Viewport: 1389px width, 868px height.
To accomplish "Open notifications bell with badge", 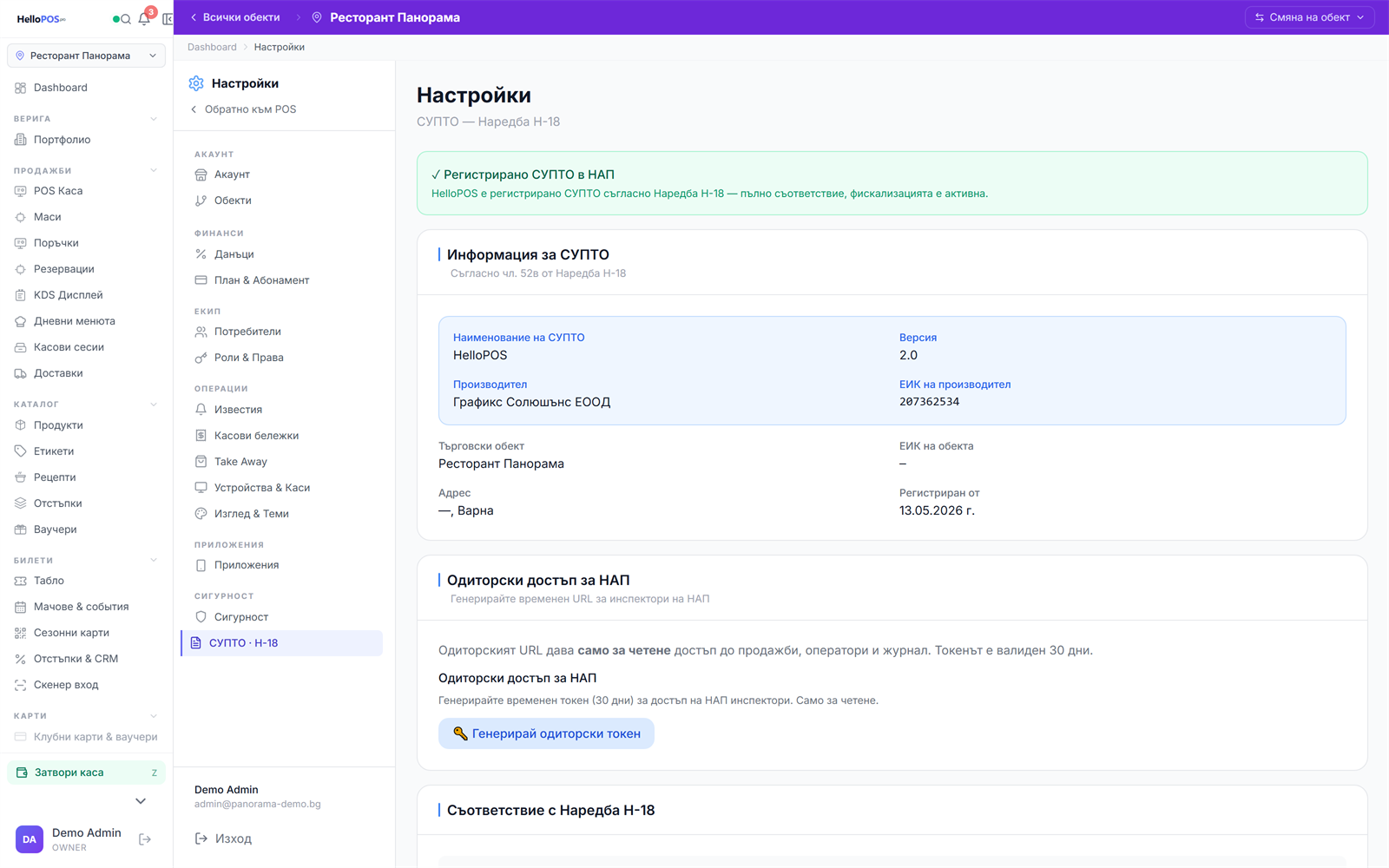I will [145, 18].
